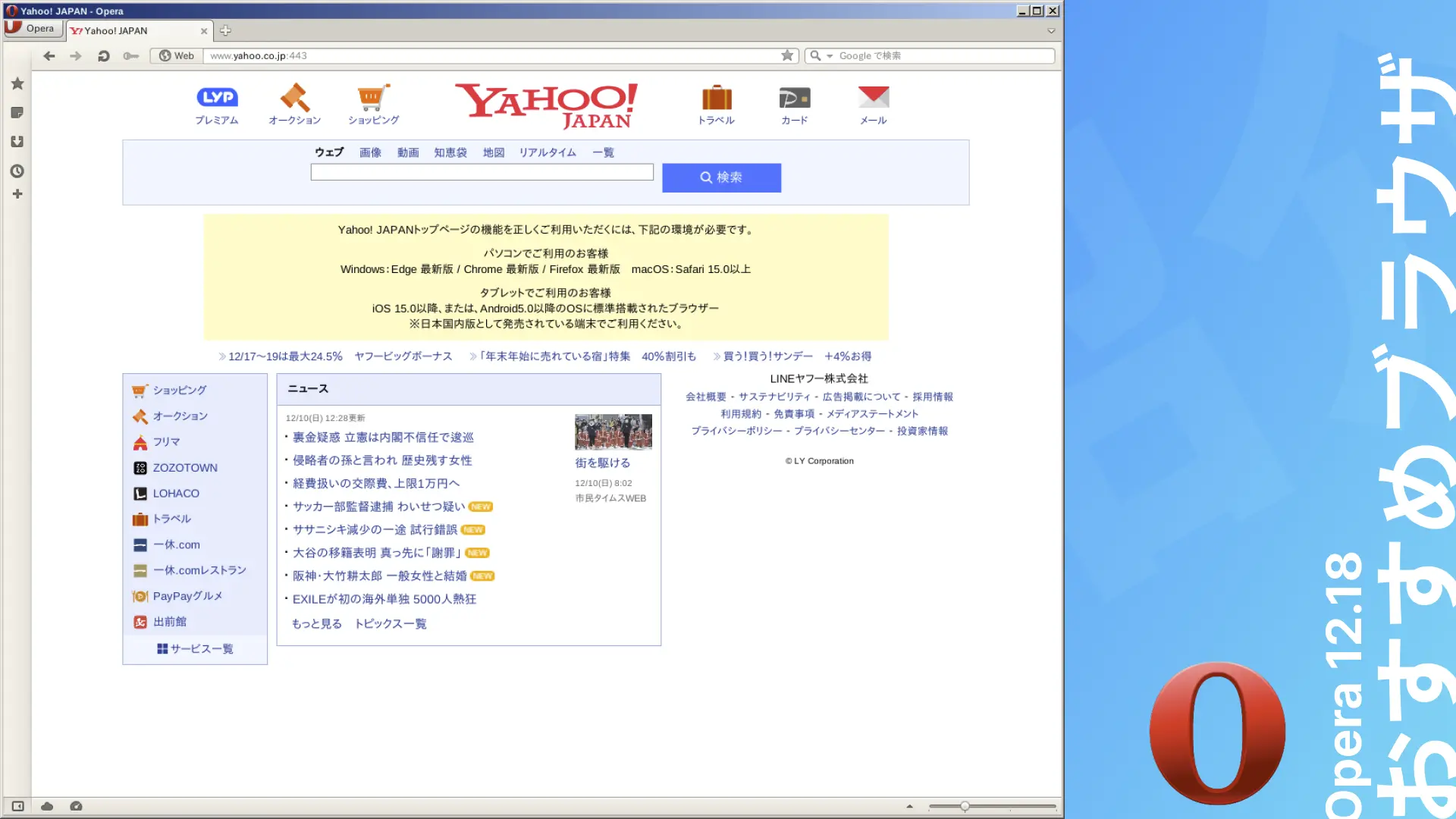Open the Notes panel in the sidebar
Viewport: 1456px width, 819px height.
coord(17,113)
